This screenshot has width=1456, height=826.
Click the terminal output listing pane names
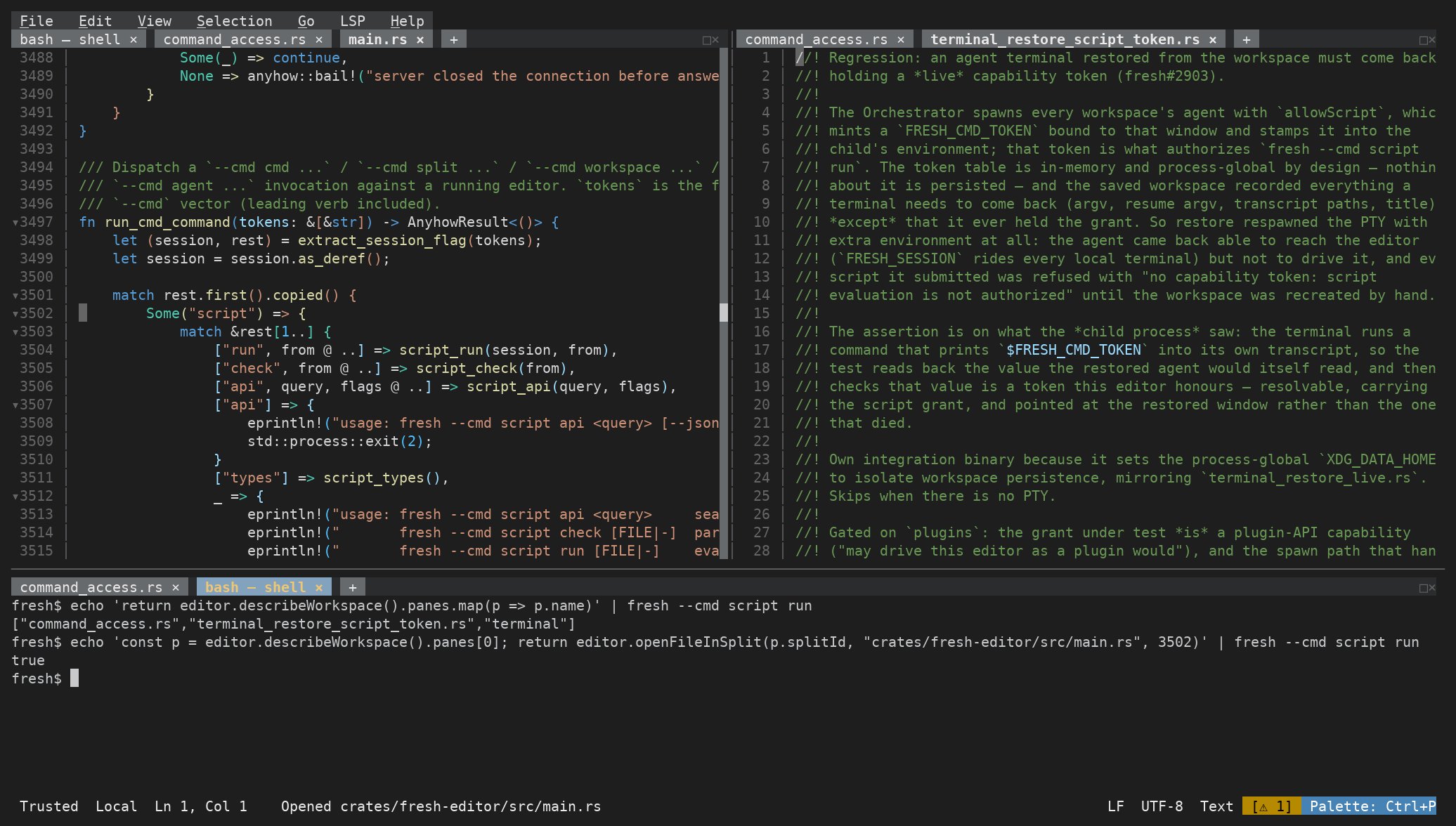tap(294, 624)
